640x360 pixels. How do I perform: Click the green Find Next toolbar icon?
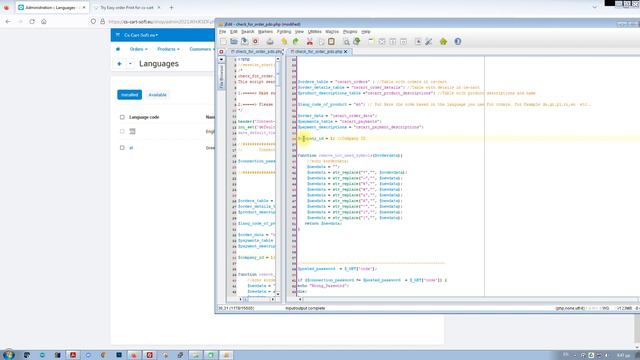(x=357, y=42)
